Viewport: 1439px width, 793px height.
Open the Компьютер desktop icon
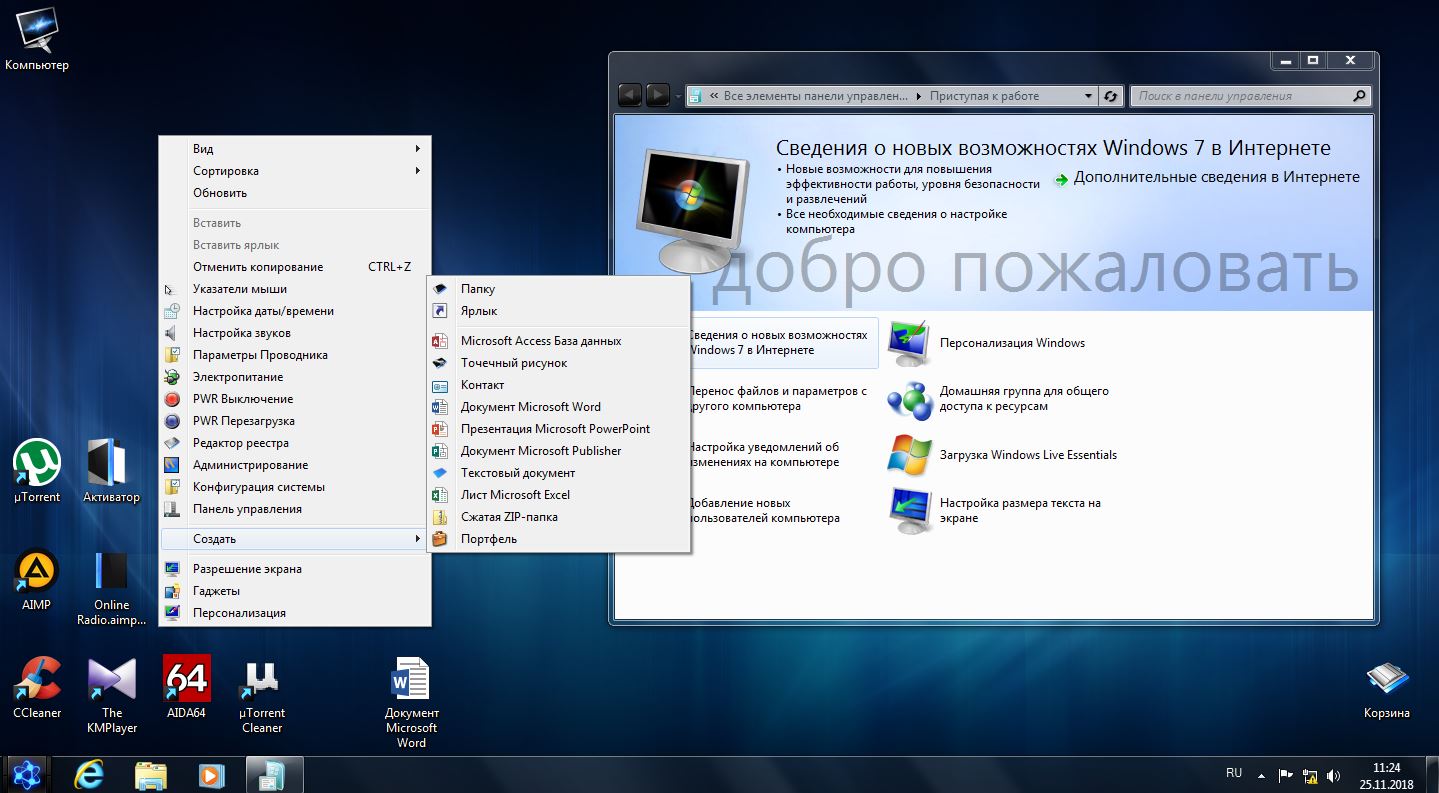coord(37,40)
